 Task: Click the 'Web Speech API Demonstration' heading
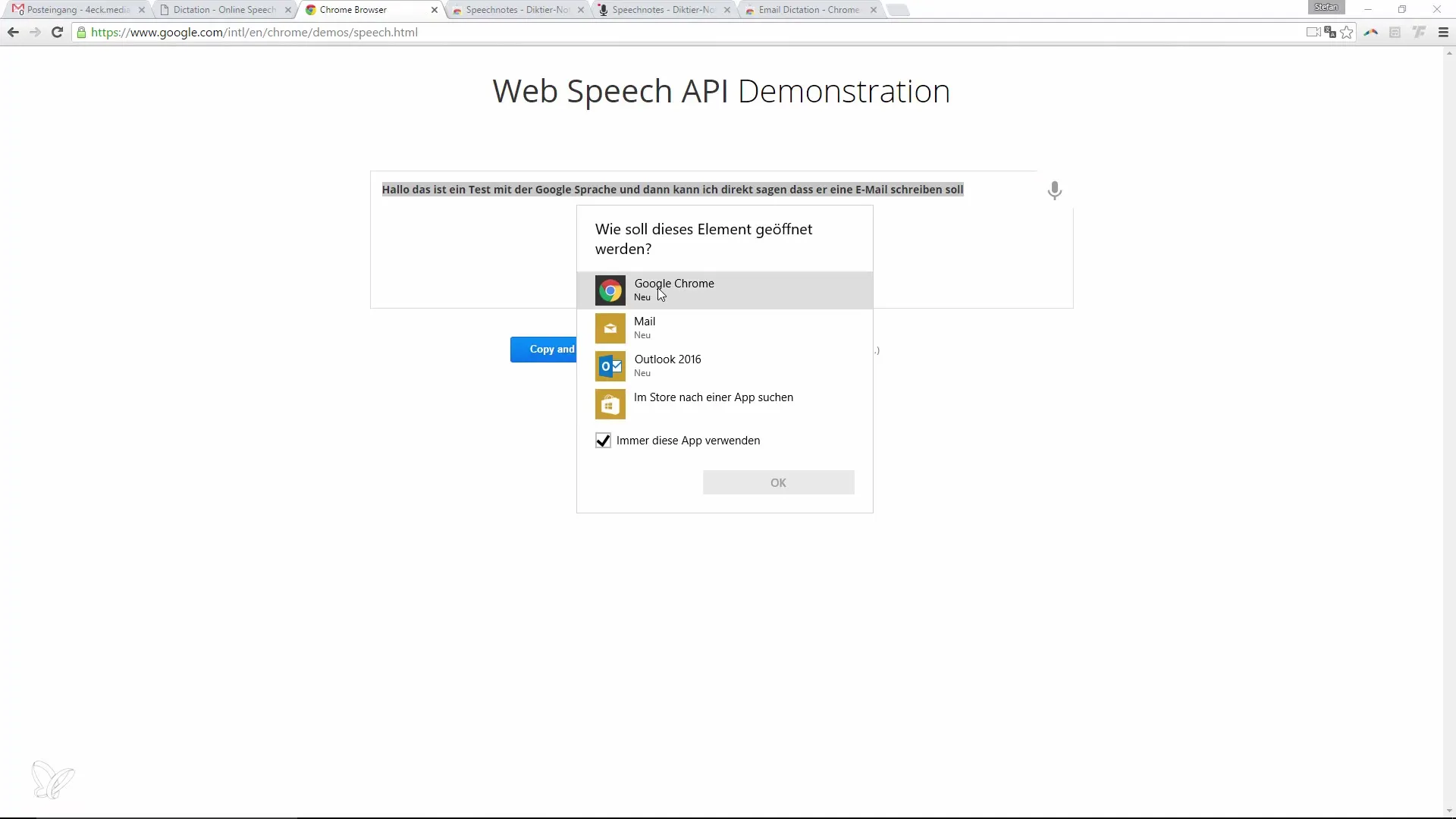coord(721,91)
